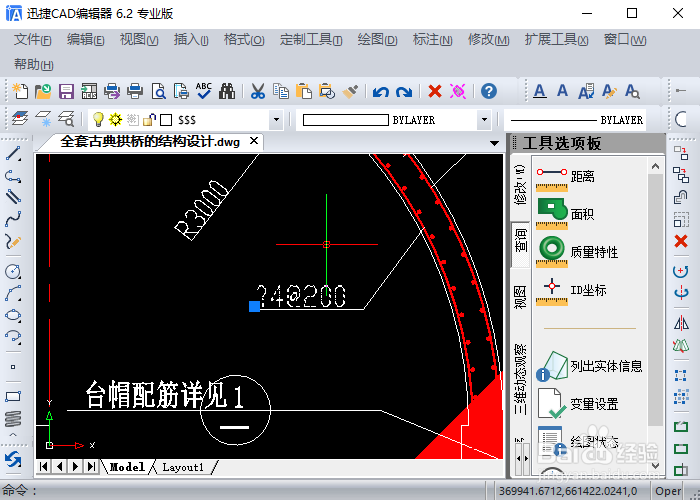This screenshot has height=500, width=700.
Task: Click the 变量设置 tool
Action: click(577, 404)
